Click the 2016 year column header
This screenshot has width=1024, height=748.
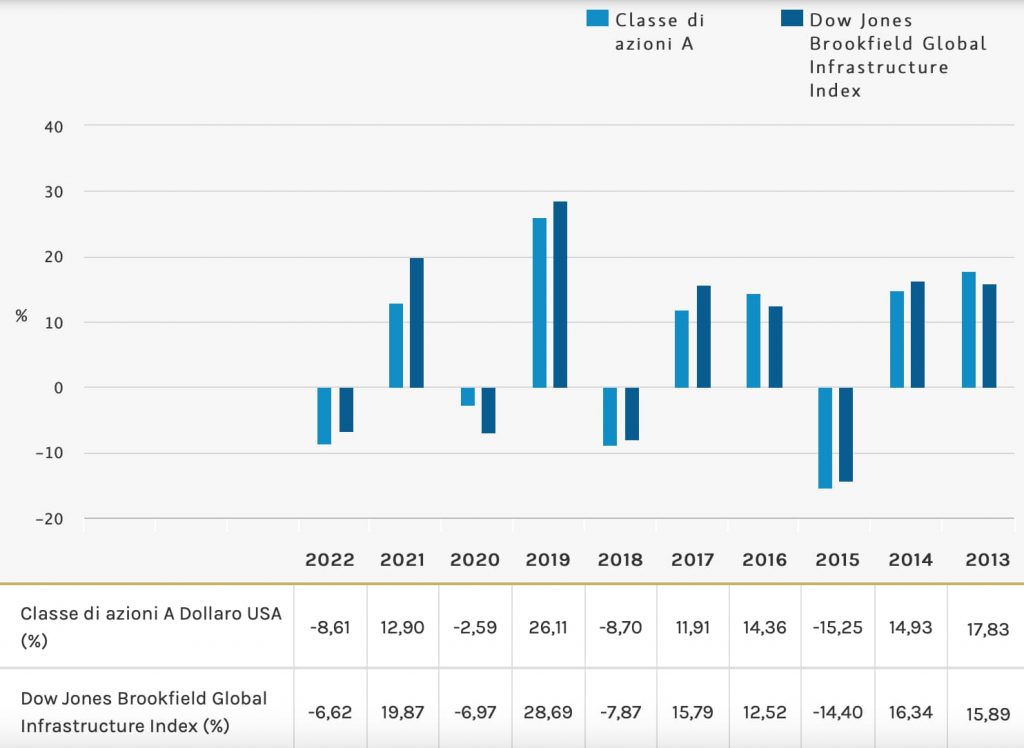[x=764, y=560]
